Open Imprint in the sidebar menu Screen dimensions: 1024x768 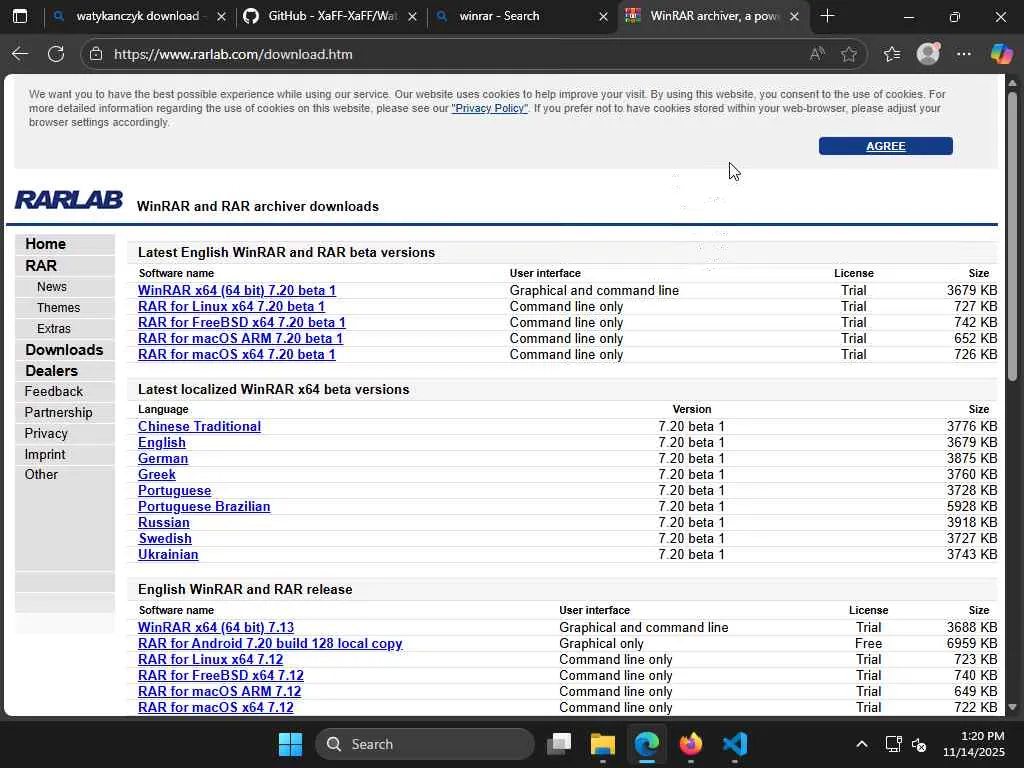(44, 454)
